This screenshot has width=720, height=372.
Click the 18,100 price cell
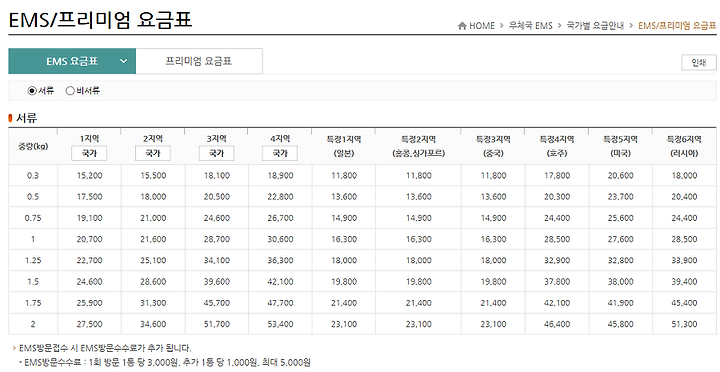click(217, 175)
